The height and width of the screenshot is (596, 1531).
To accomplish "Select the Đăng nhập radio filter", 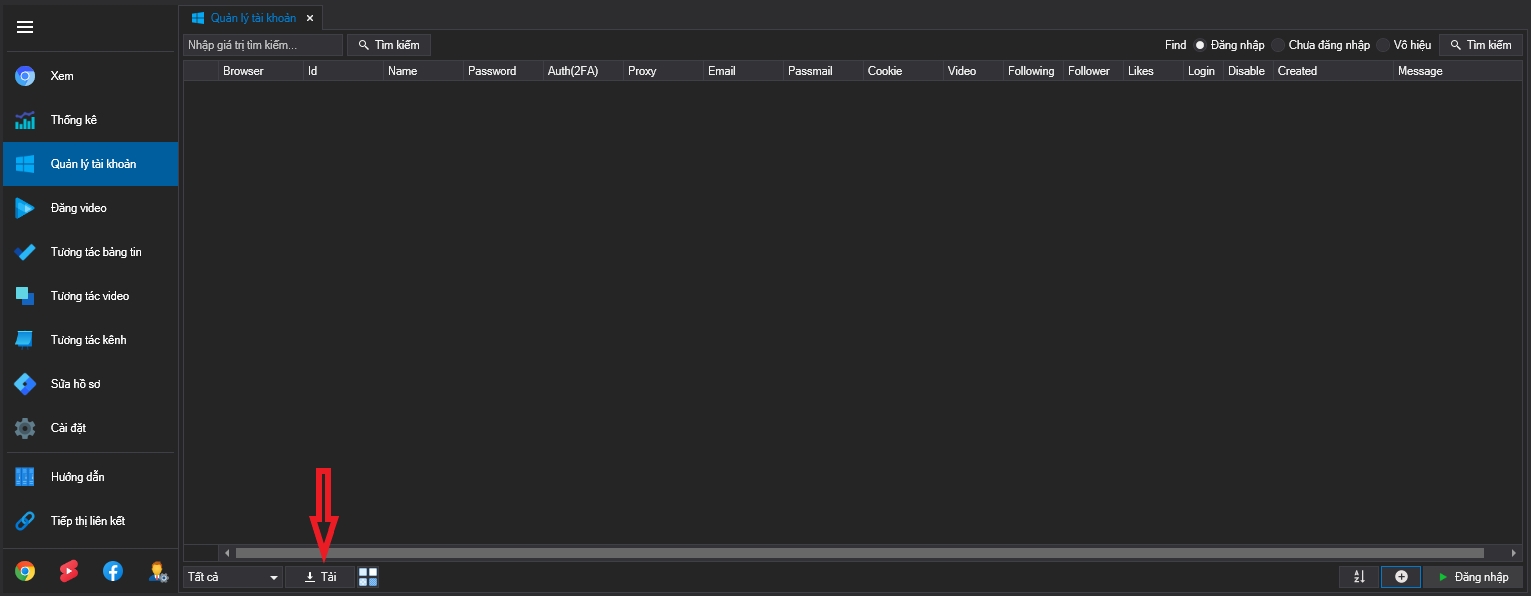I will point(1200,45).
